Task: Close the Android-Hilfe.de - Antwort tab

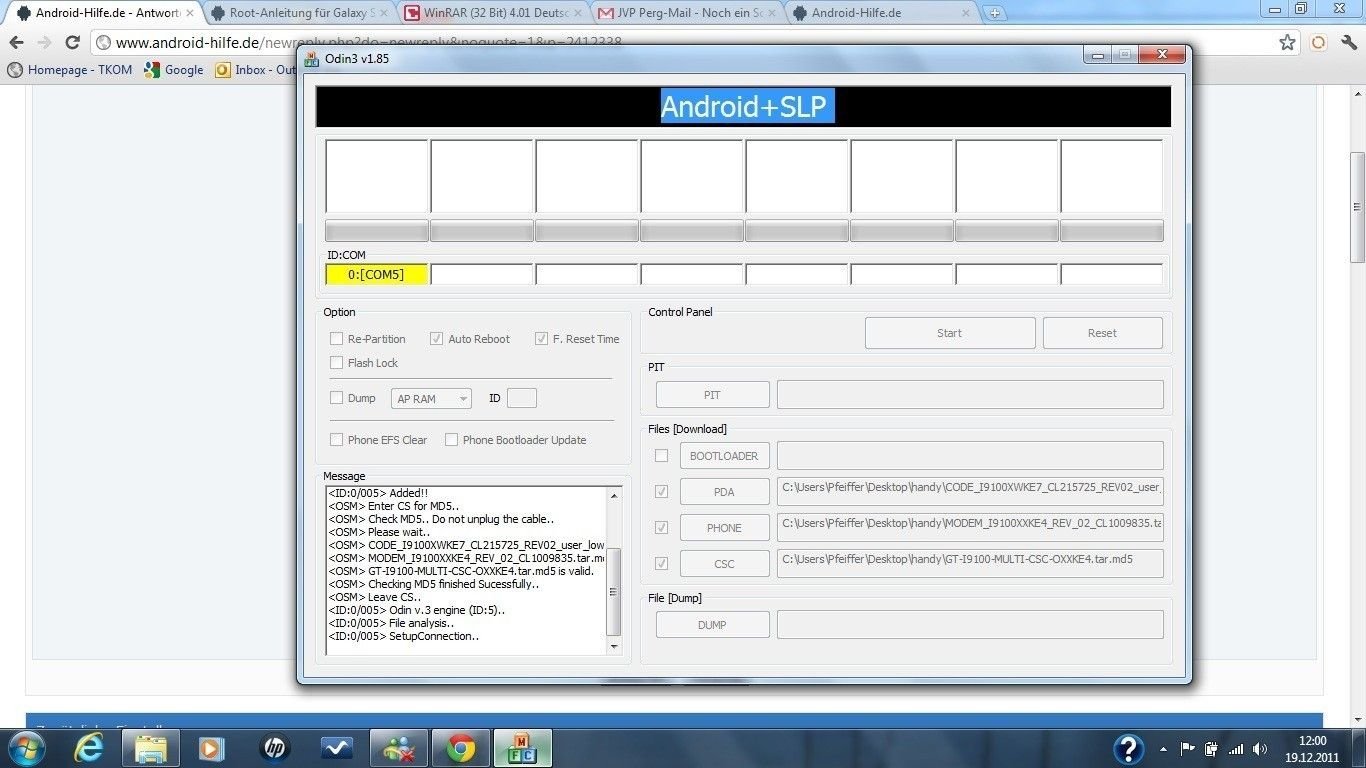Action: pos(190,13)
